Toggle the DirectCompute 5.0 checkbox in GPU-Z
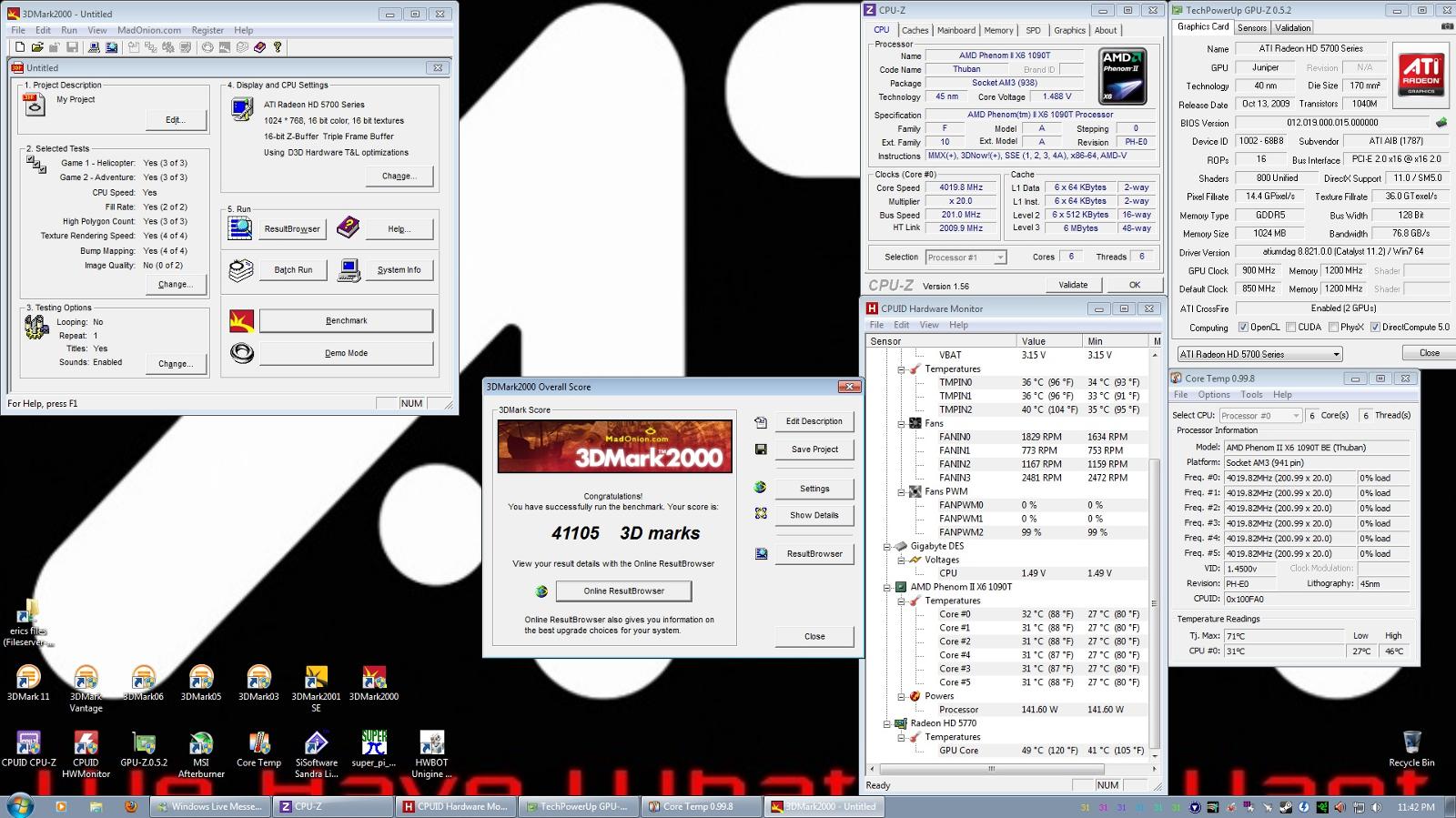Viewport: 1456px width, 818px height. point(1374,328)
